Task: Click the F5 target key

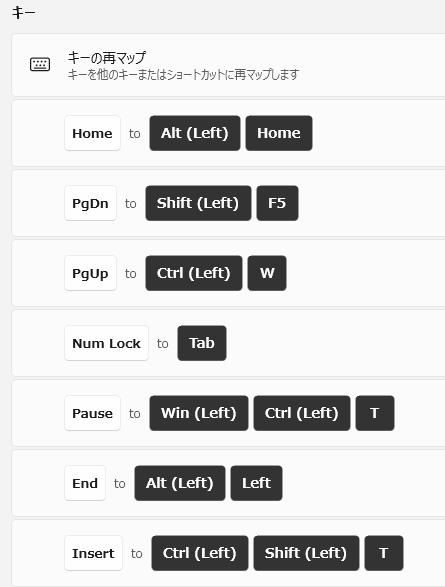Action: coord(277,203)
